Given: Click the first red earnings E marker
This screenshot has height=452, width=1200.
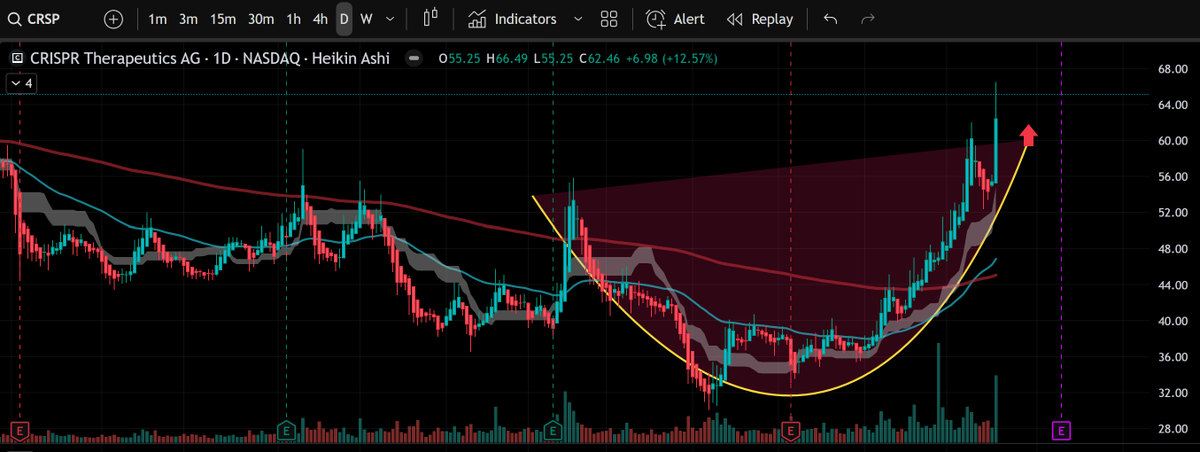Looking at the screenshot, I should click(x=19, y=431).
